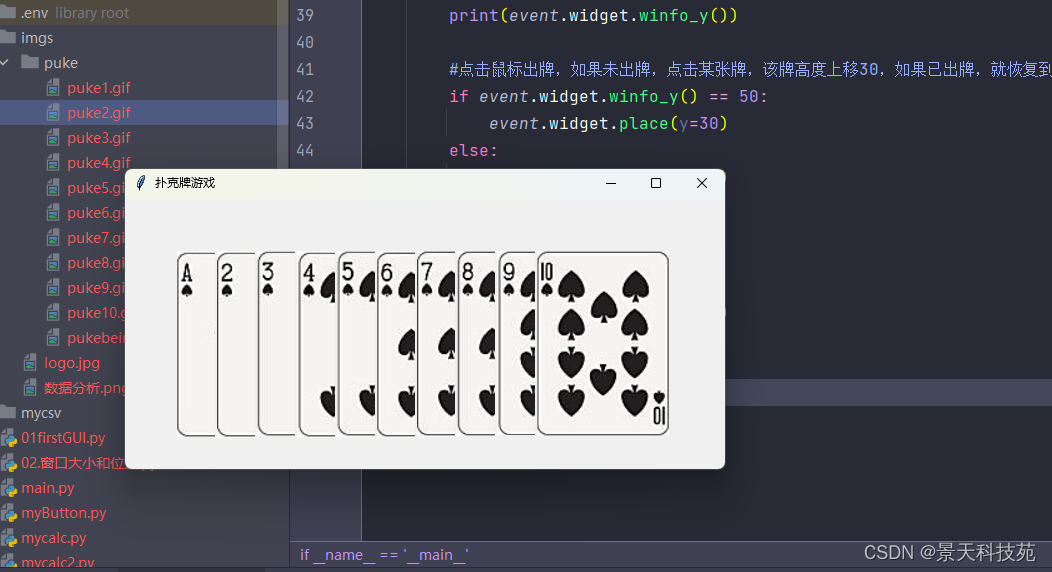The image size is (1052, 572).
Task: Click the pukebei file icon
Action: click(53, 337)
